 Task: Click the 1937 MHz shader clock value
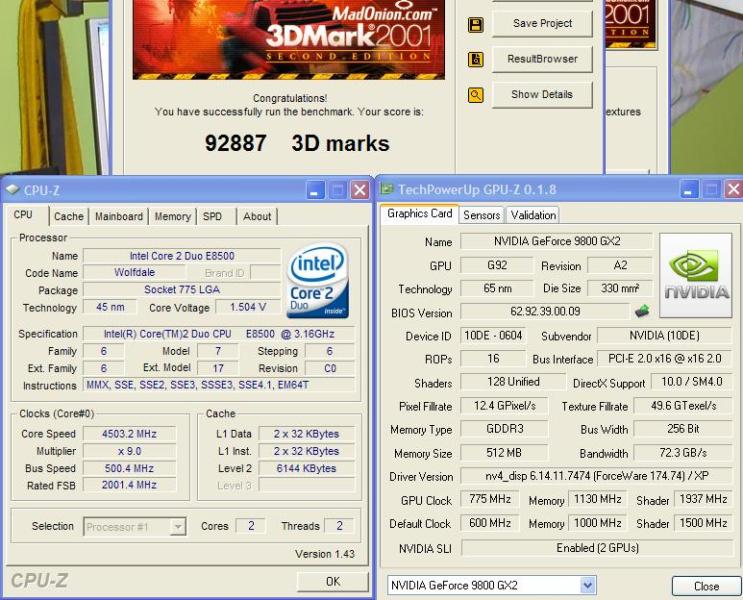[703, 499]
